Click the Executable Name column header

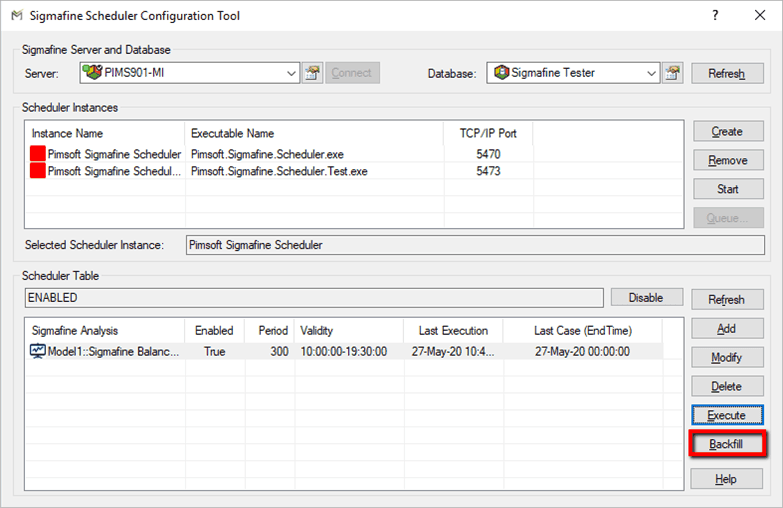coord(314,133)
